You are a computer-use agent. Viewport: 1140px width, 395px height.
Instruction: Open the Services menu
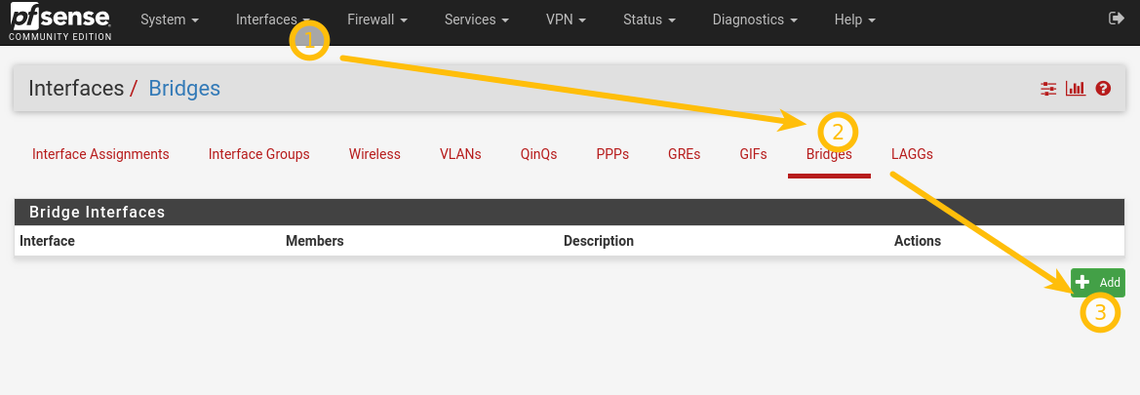click(x=476, y=20)
